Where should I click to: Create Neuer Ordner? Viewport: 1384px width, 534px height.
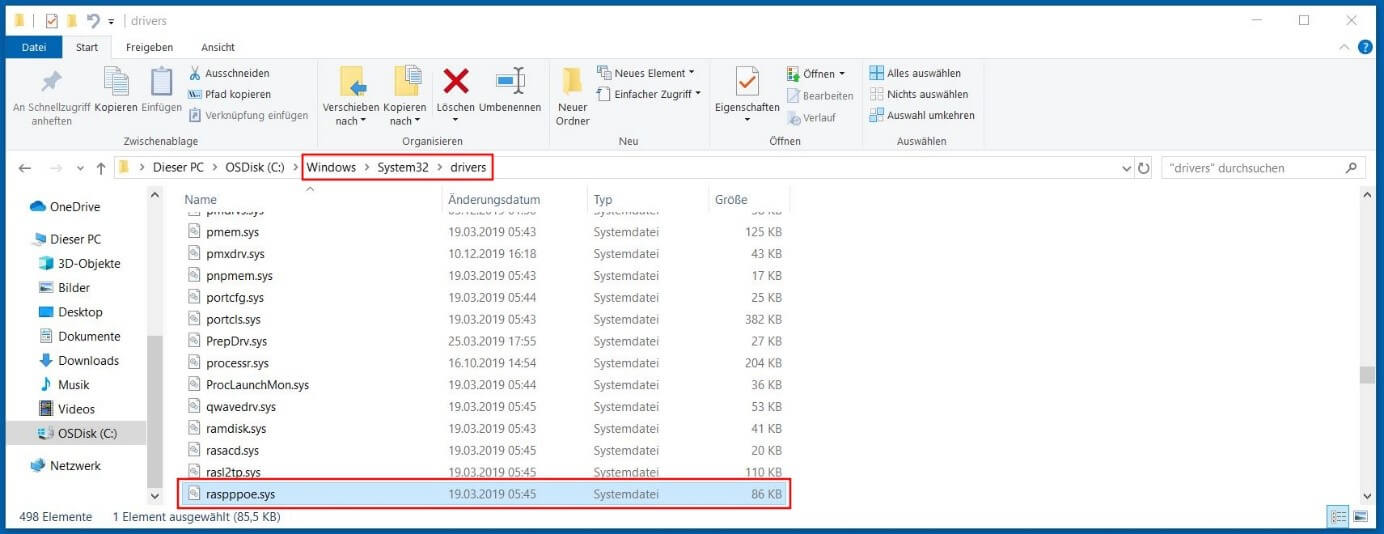[572, 97]
